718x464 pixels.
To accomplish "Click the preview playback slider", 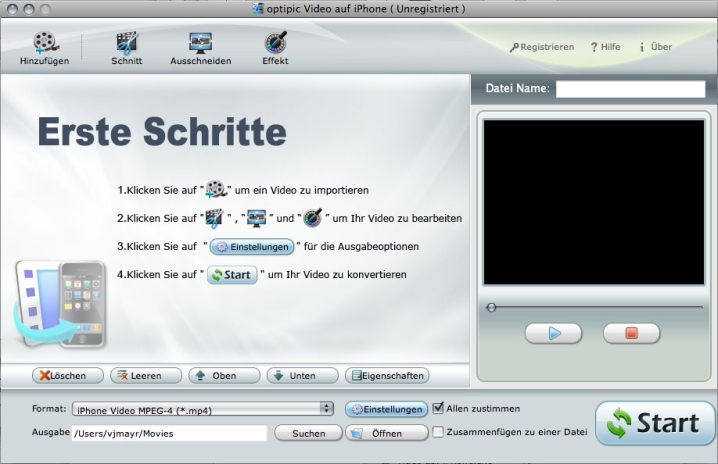I will click(594, 308).
